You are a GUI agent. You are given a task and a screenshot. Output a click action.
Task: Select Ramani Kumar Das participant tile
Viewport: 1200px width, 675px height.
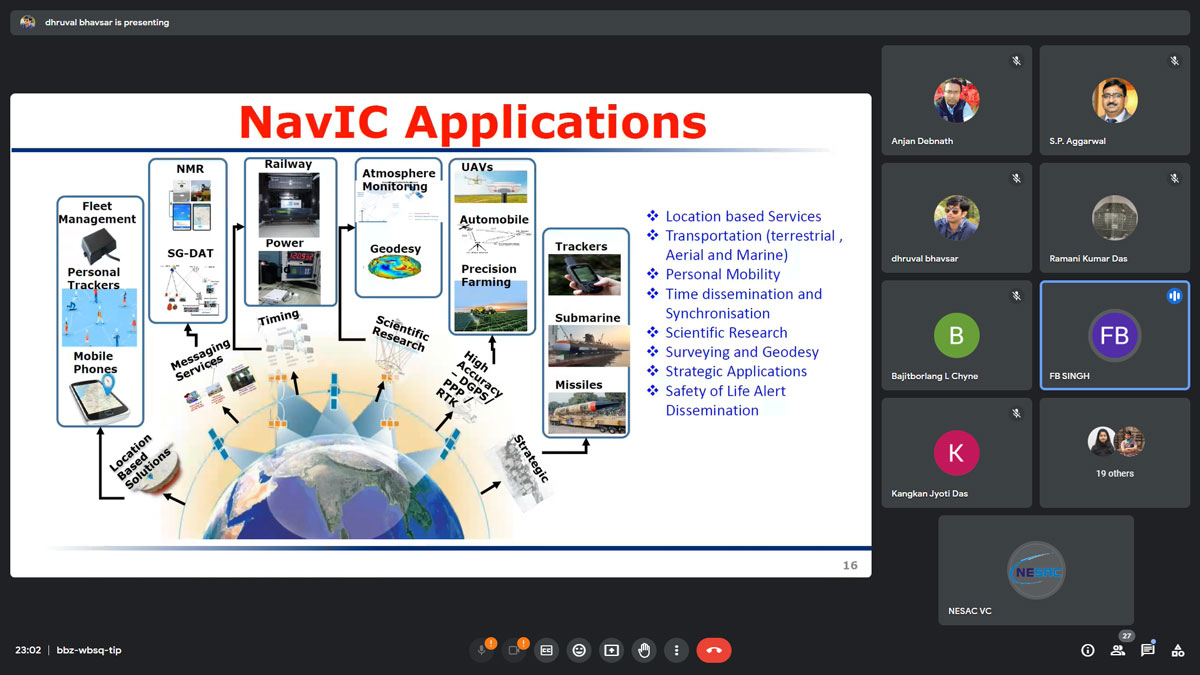[x=1114, y=218]
